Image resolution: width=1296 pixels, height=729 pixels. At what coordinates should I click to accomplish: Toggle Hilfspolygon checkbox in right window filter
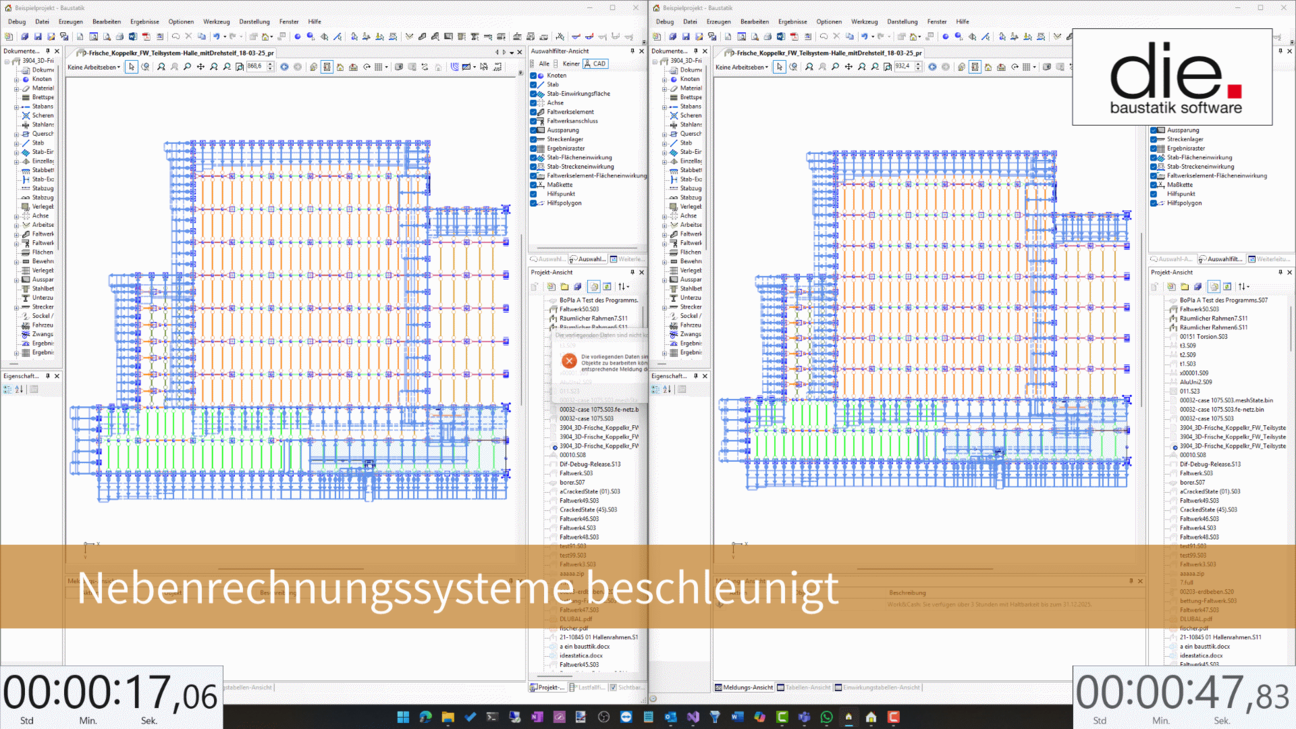coord(1154,203)
